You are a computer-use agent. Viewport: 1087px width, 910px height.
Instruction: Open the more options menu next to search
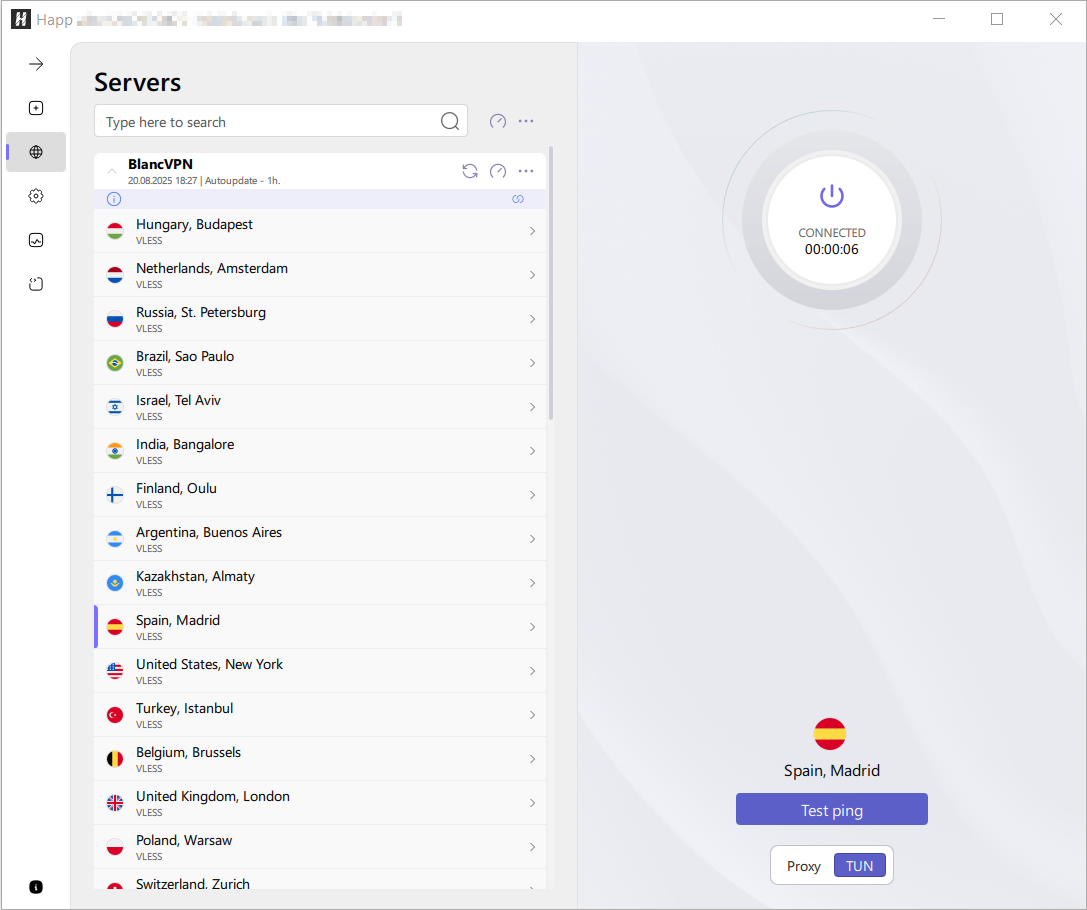point(526,121)
